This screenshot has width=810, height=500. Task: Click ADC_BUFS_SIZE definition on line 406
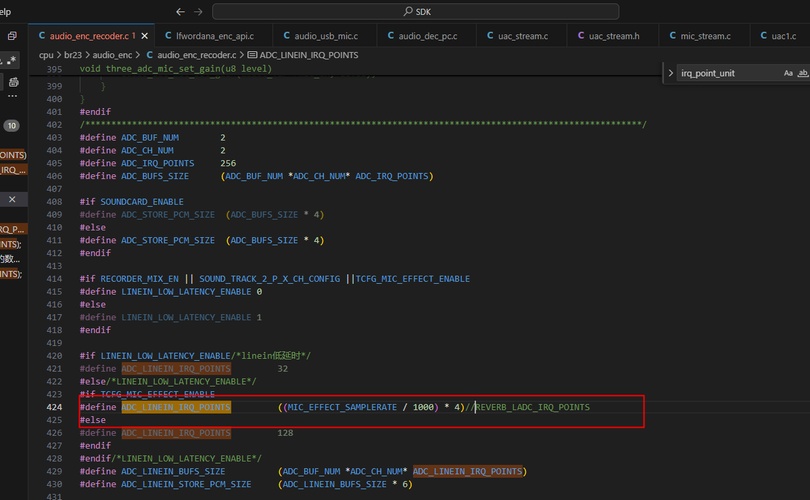pos(155,176)
